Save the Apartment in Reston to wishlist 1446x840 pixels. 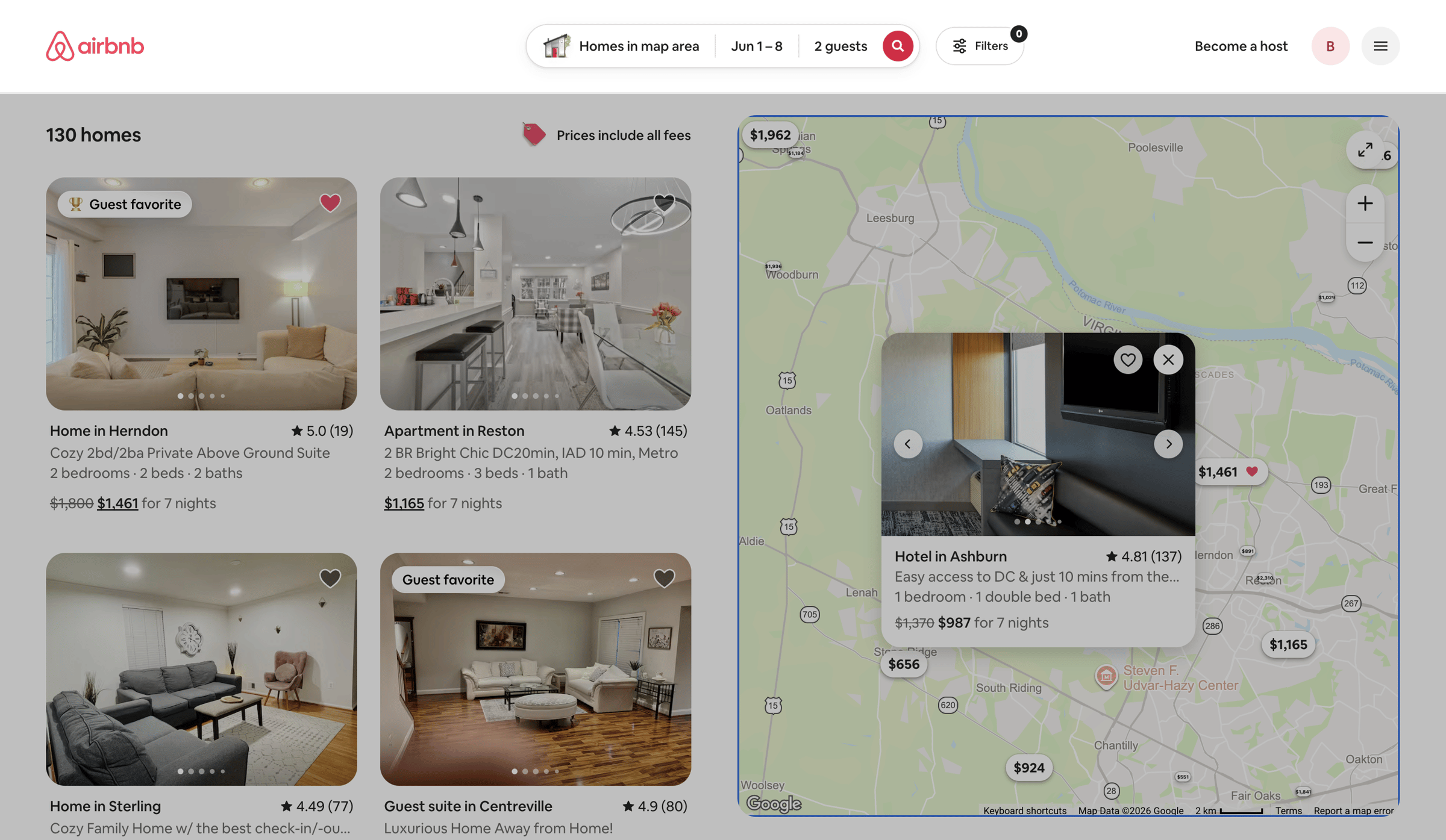664,203
